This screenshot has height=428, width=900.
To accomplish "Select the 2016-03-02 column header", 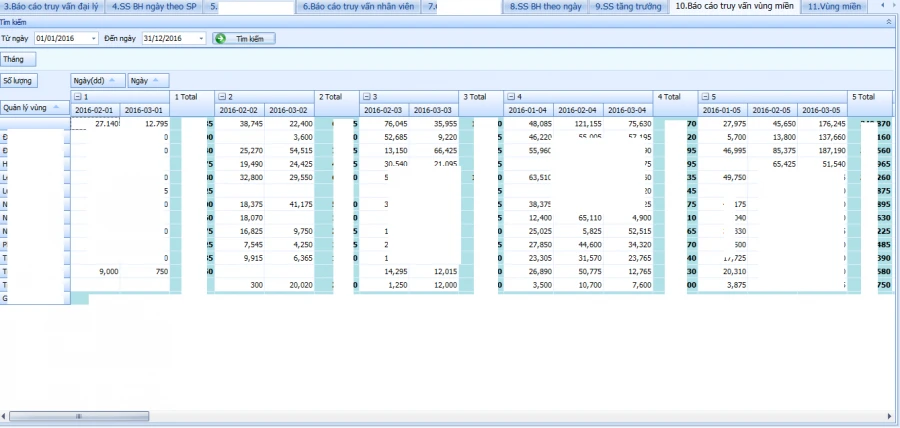I will pyautogui.click(x=289, y=110).
